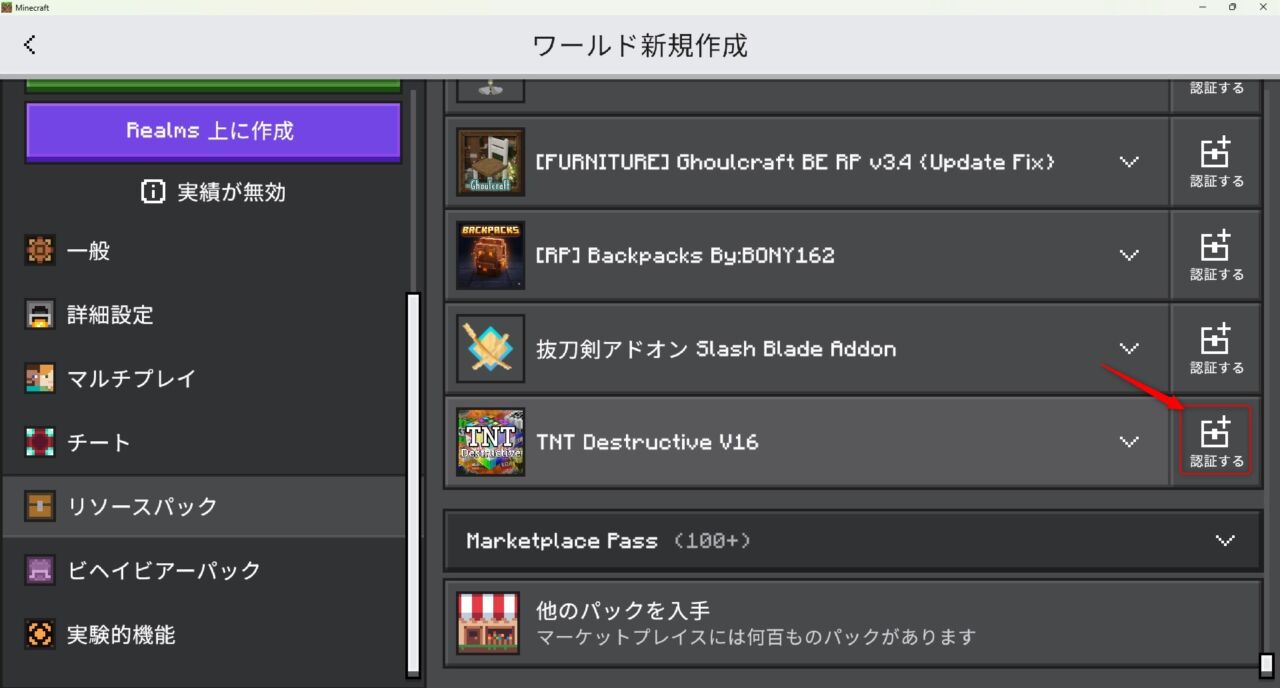Viewport: 1280px width, 688px height.
Task: Activate the Backpacks pack with 認証する
Action: (1216, 255)
